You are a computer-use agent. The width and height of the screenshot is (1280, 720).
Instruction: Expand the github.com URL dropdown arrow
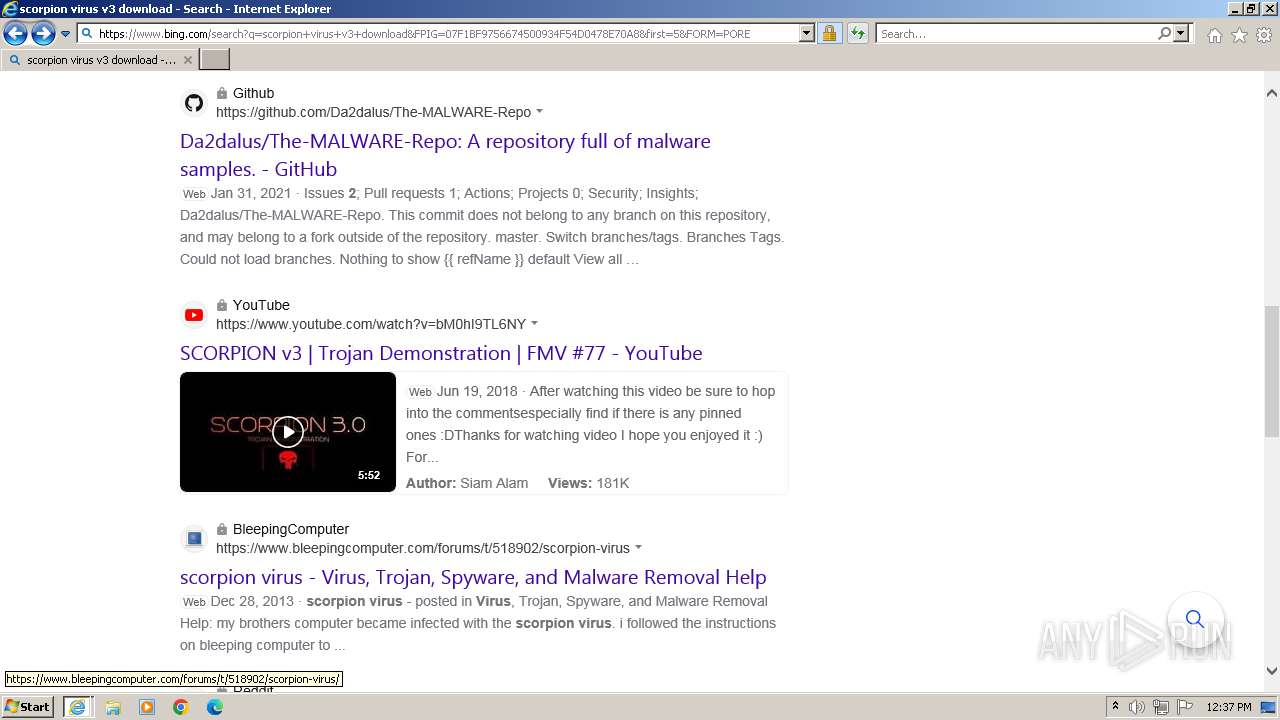pyautogui.click(x=540, y=112)
